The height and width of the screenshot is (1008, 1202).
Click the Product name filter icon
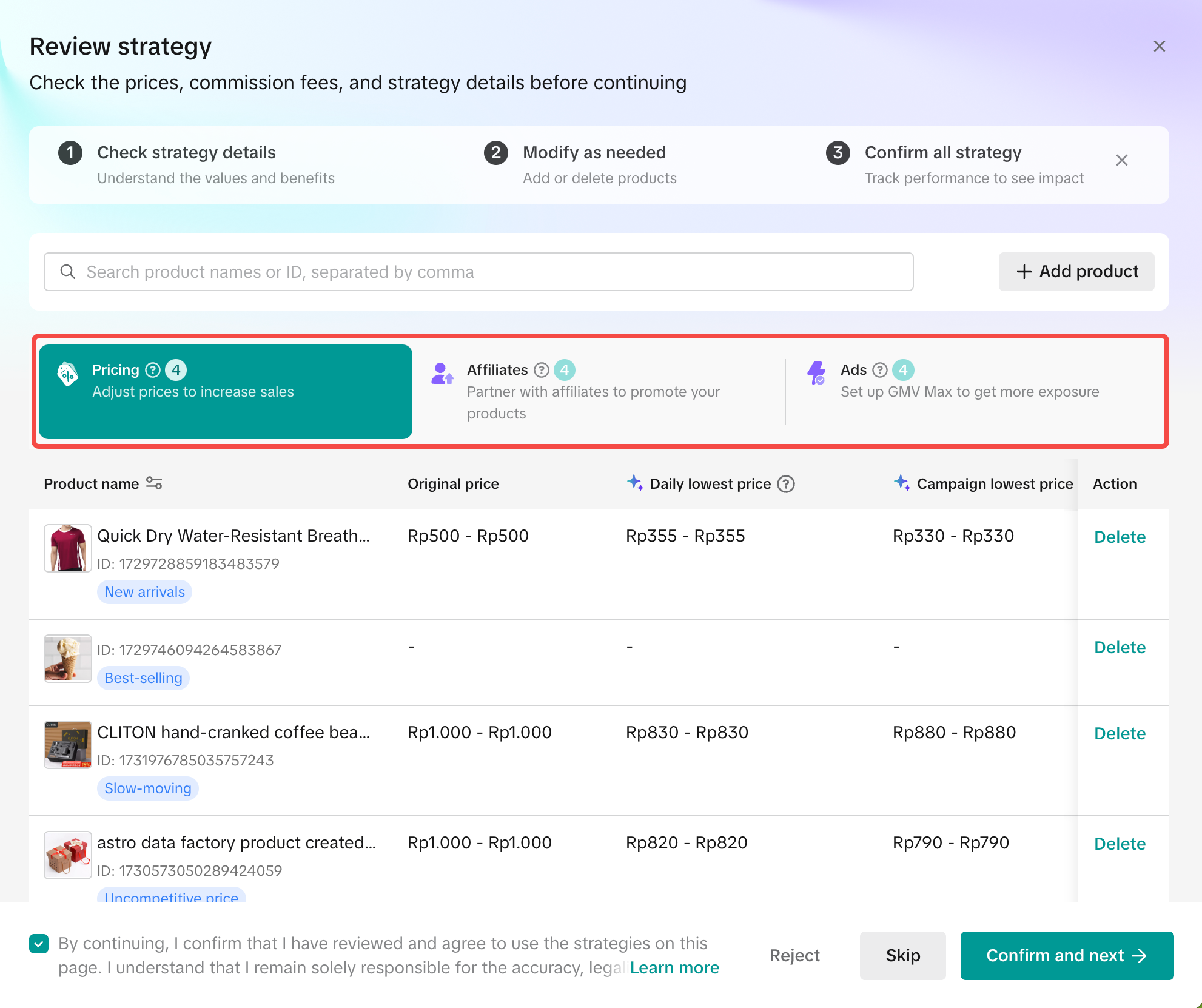click(x=154, y=483)
